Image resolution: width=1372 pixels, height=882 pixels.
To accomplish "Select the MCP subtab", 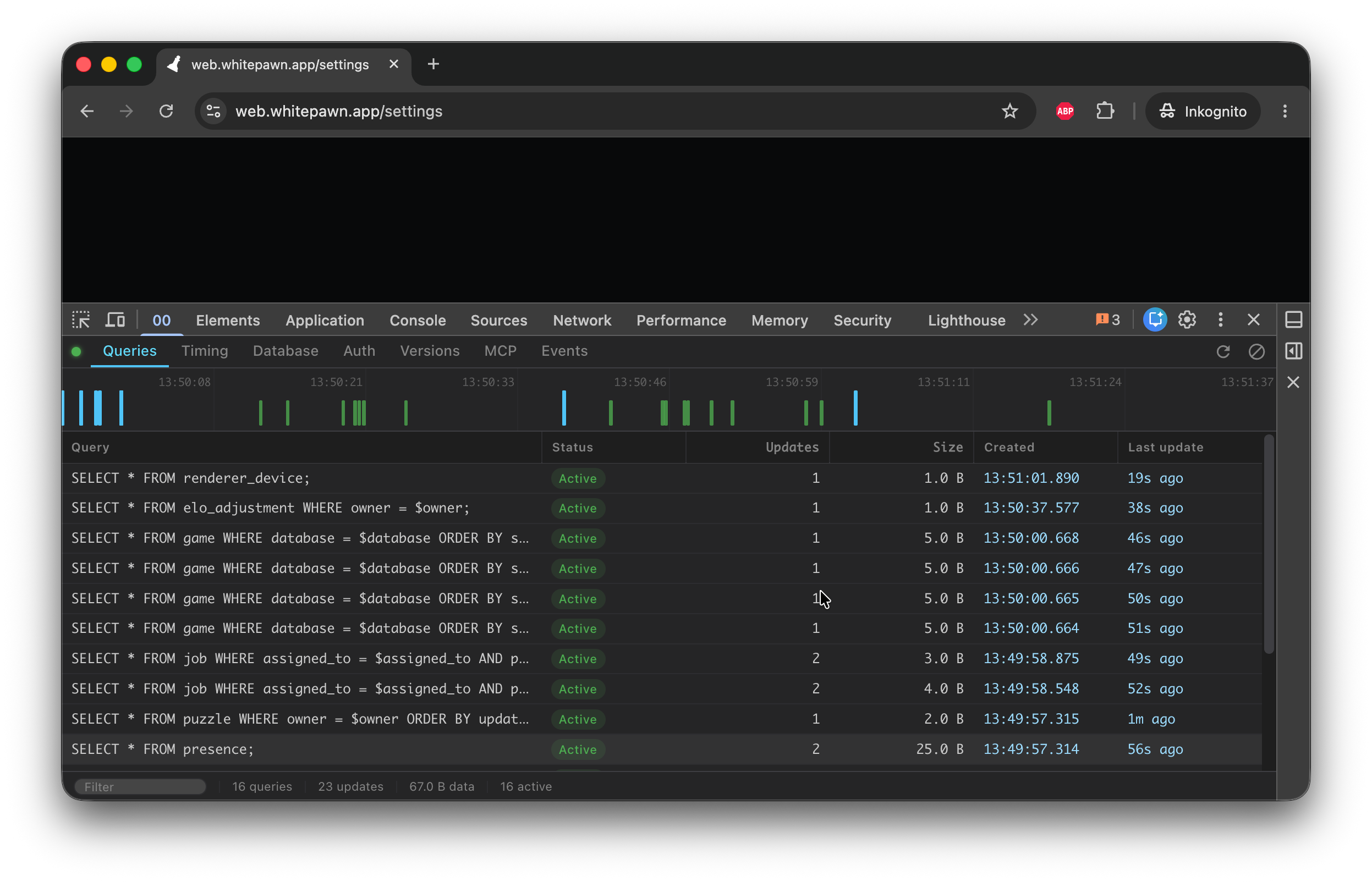I will [500, 350].
